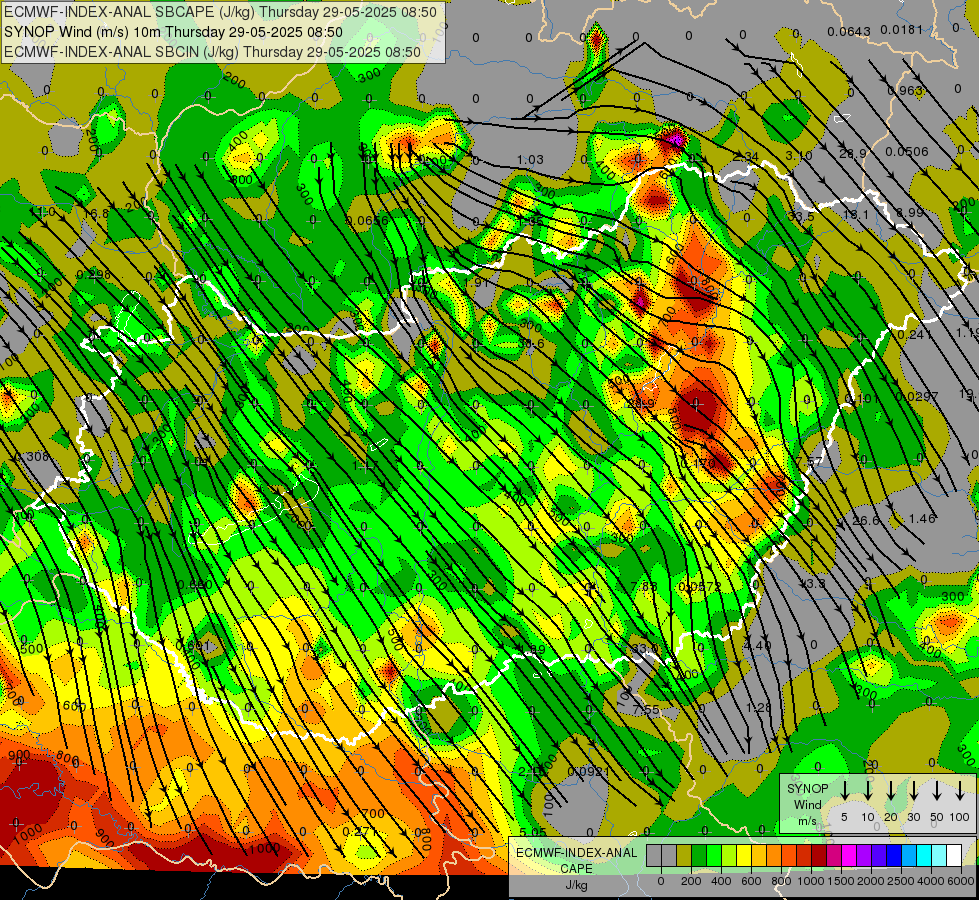Screen dimensions: 979x900
Task: Pick the white swatch at 6000 J/kg
Action: click(x=954, y=856)
